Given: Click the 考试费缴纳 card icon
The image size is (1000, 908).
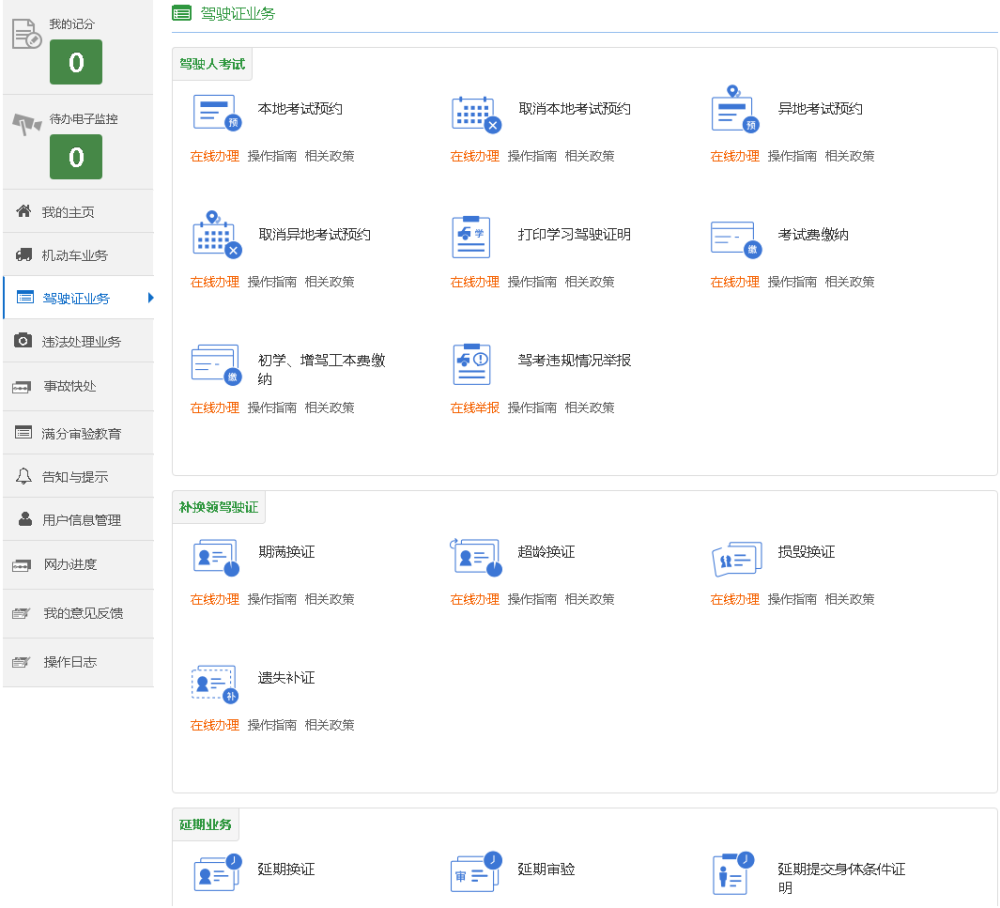Looking at the screenshot, I should click(x=736, y=240).
